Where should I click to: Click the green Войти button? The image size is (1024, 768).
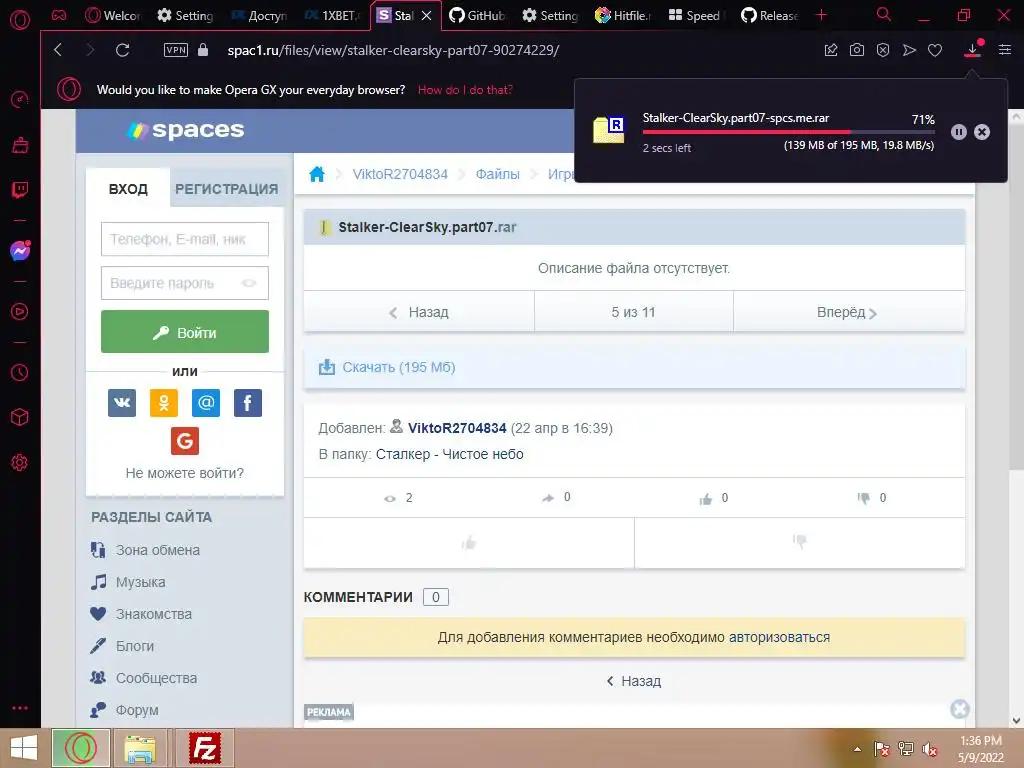pyautogui.click(x=185, y=332)
